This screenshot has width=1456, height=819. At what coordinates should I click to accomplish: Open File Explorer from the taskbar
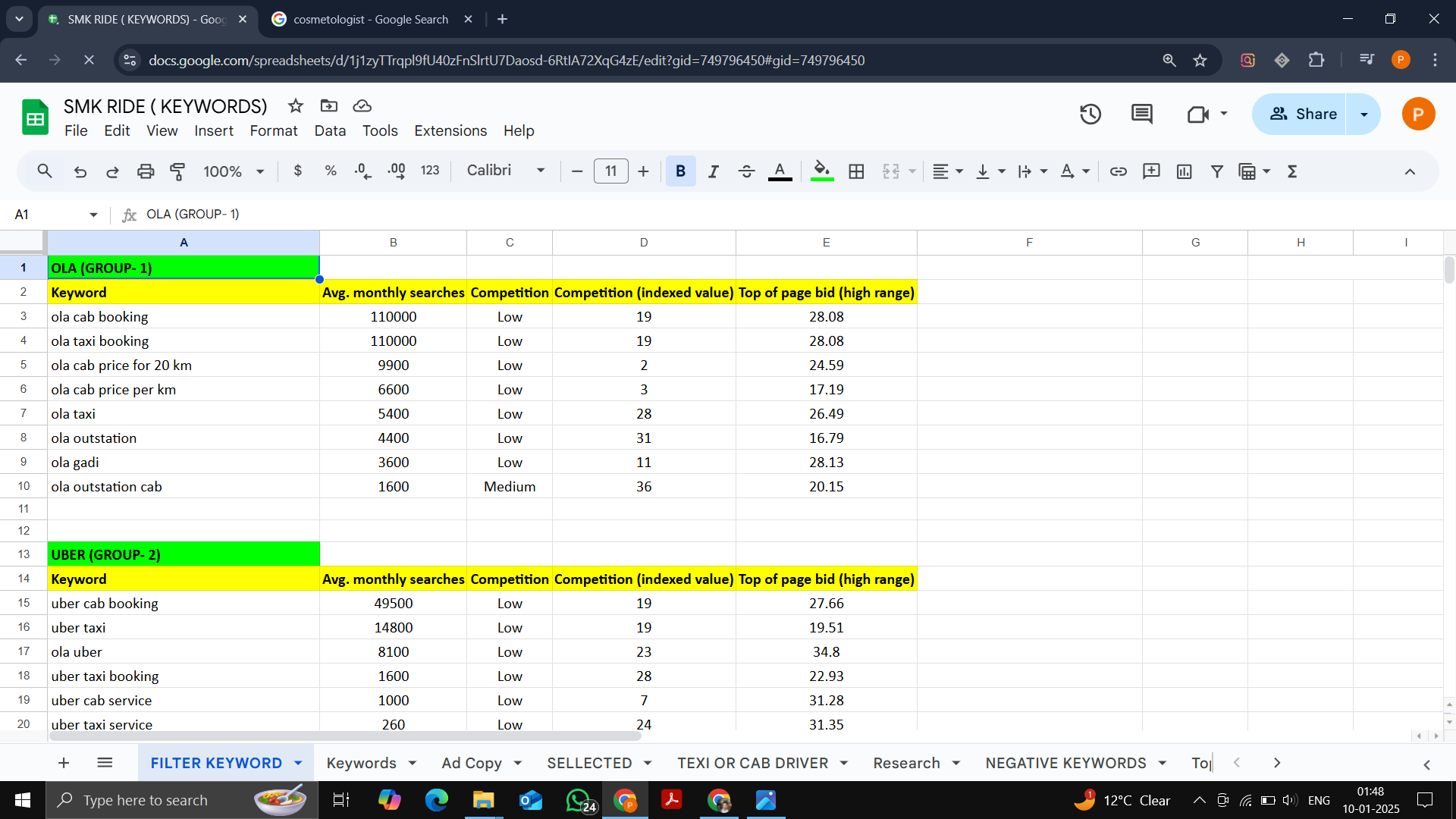(483, 800)
